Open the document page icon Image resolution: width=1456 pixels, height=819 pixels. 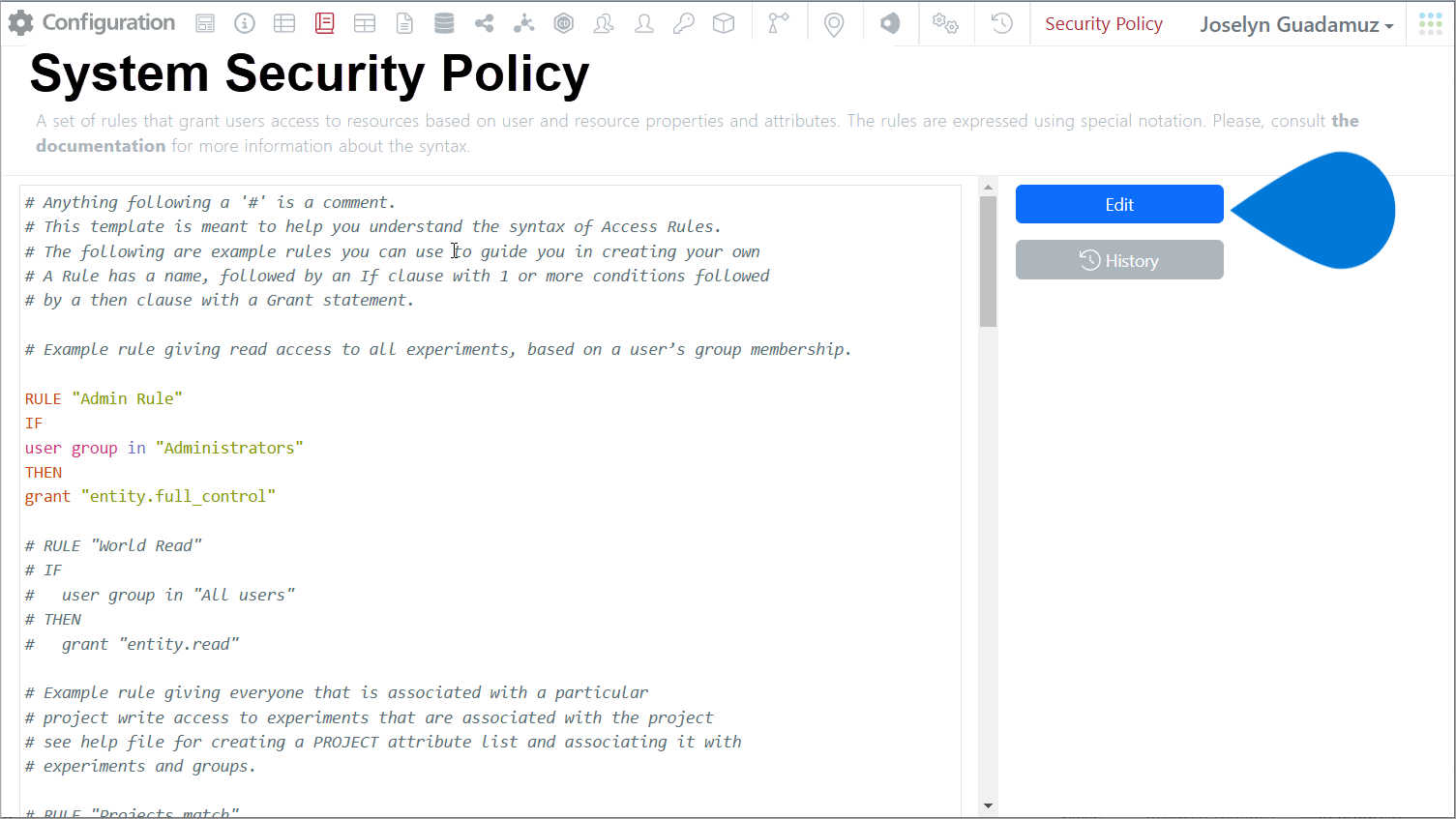[x=405, y=24]
